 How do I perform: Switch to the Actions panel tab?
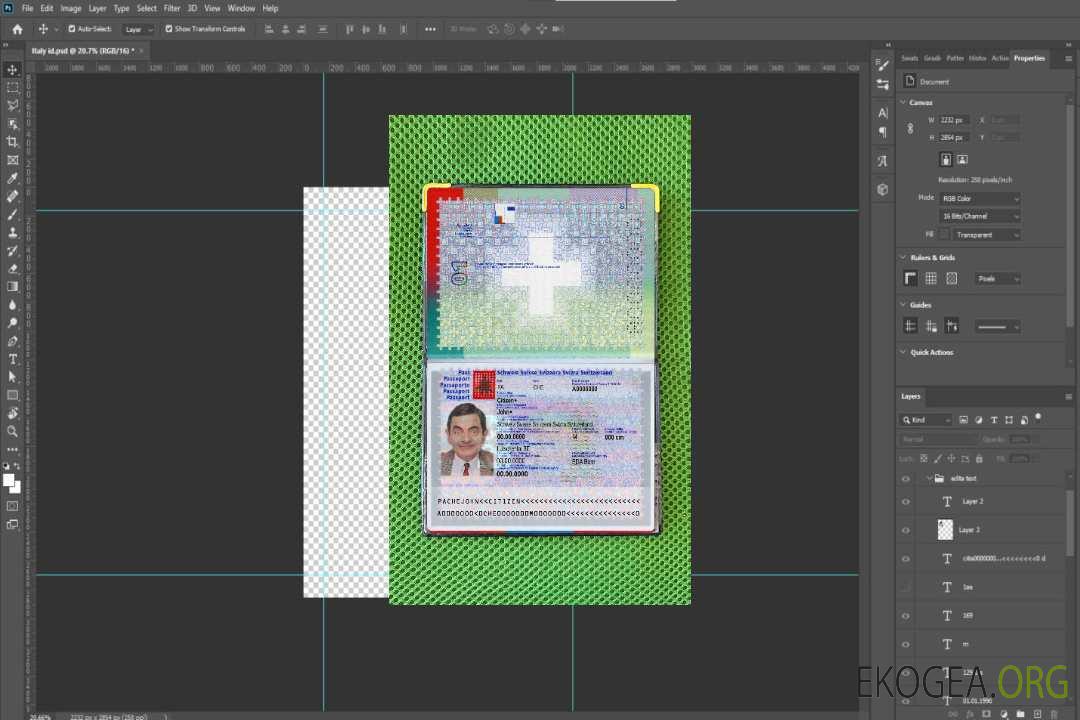tap(1000, 58)
